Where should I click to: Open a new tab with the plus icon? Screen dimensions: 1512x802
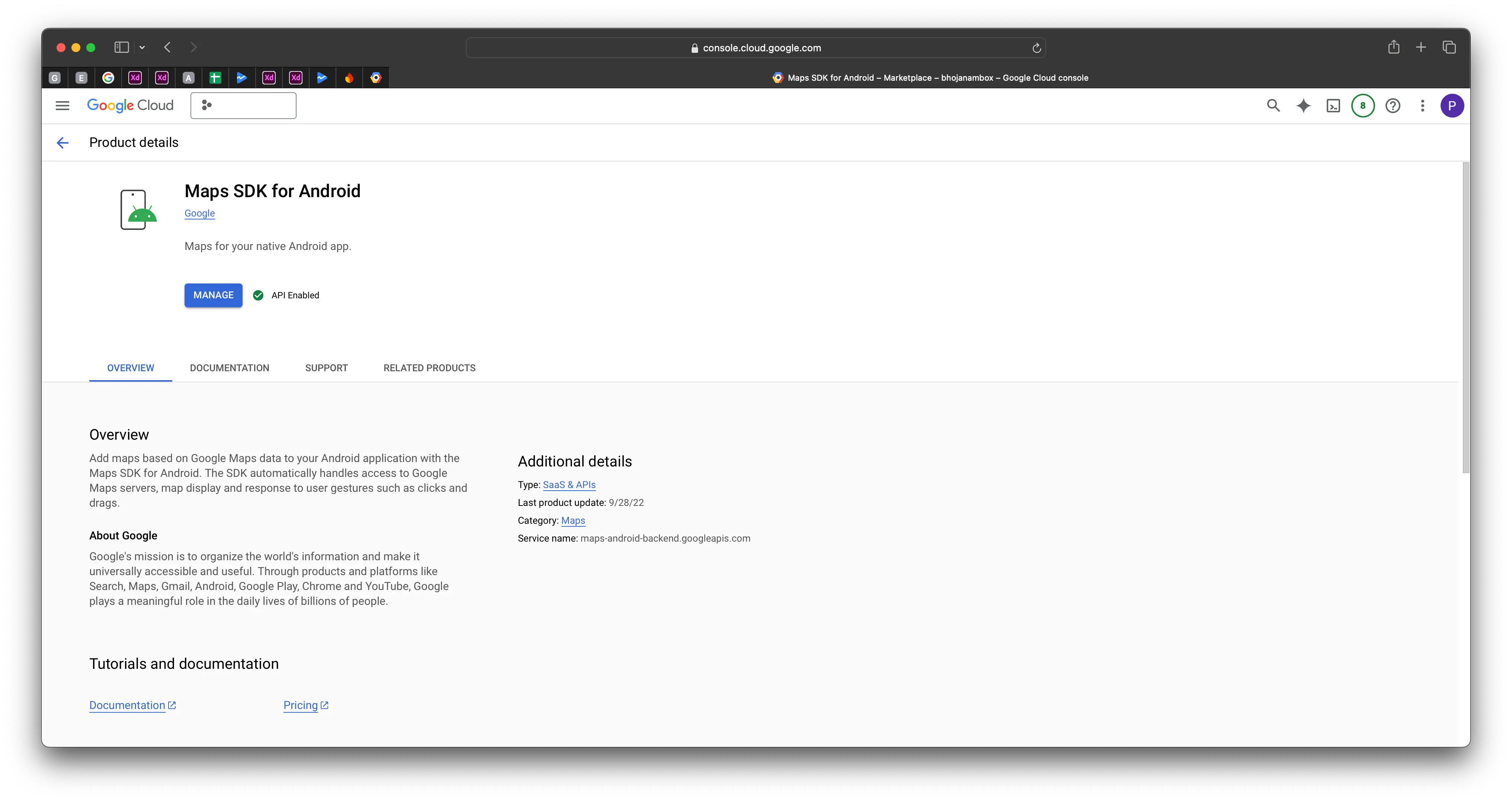[x=1421, y=47]
